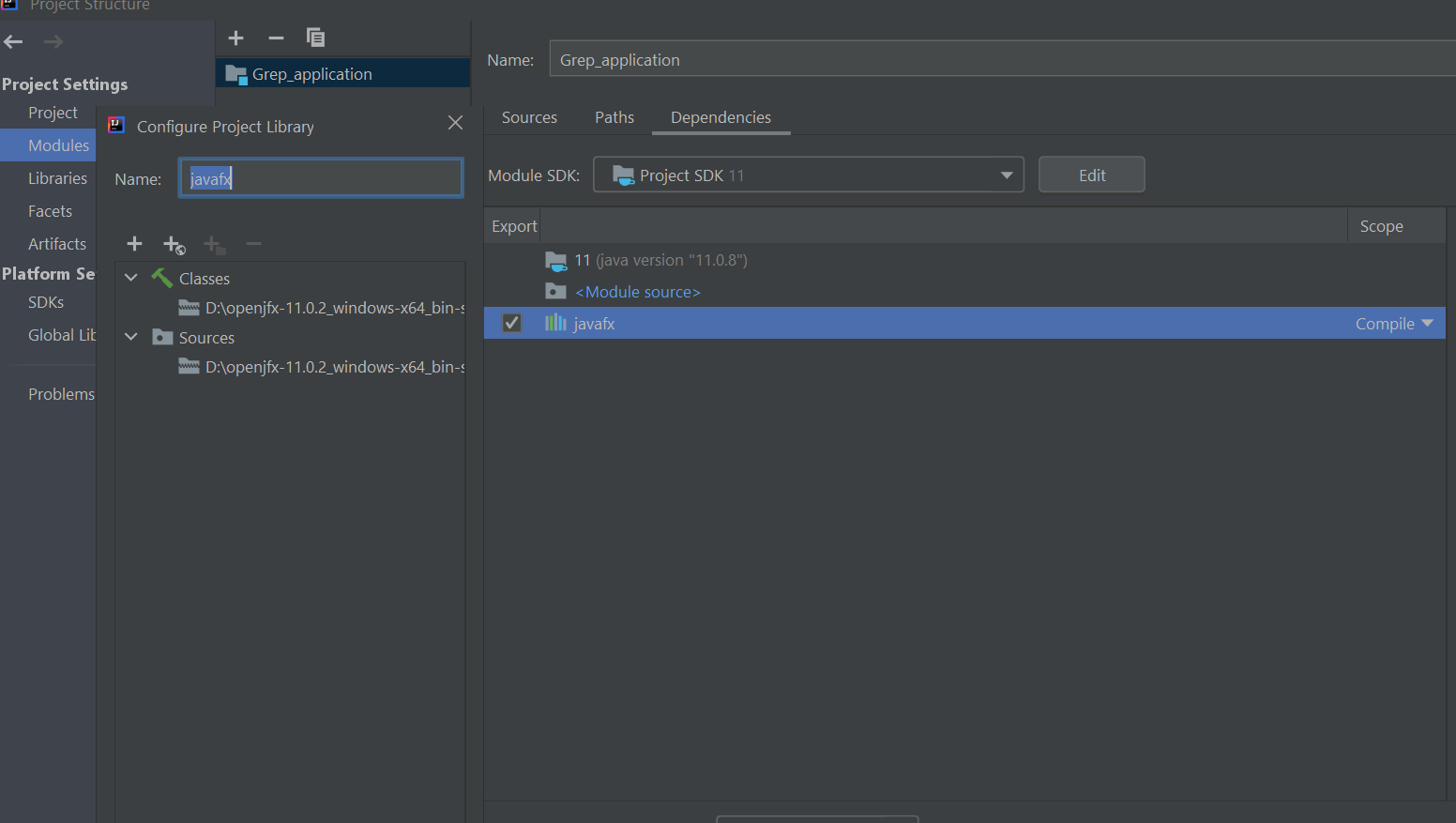This screenshot has width=1456, height=823.
Task: Select the javafx library row
Action: [964, 323]
